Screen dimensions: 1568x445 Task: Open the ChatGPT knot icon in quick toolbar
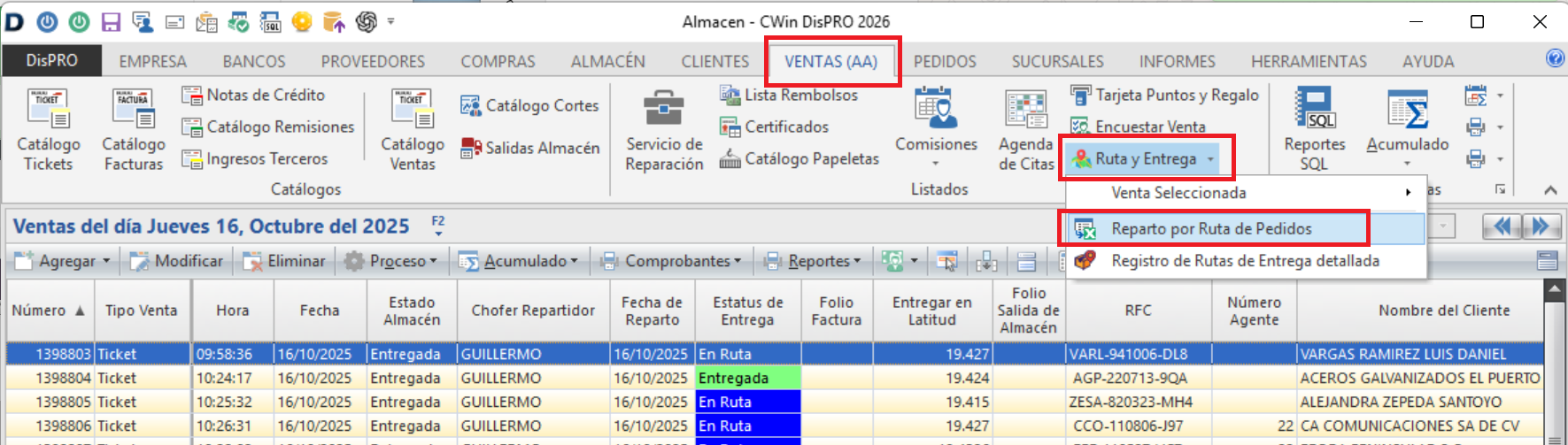tap(366, 21)
